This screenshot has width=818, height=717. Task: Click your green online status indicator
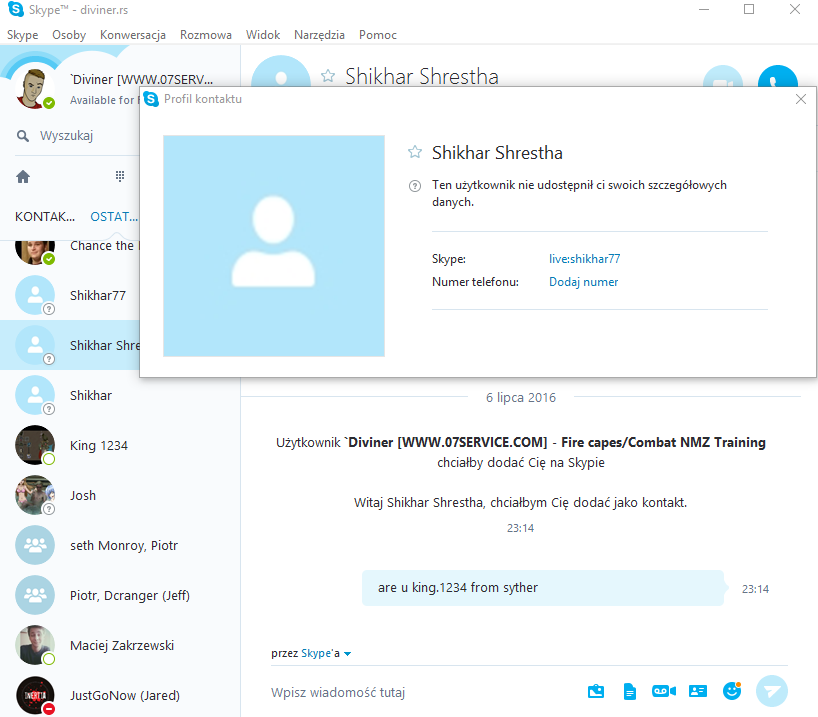(x=49, y=103)
